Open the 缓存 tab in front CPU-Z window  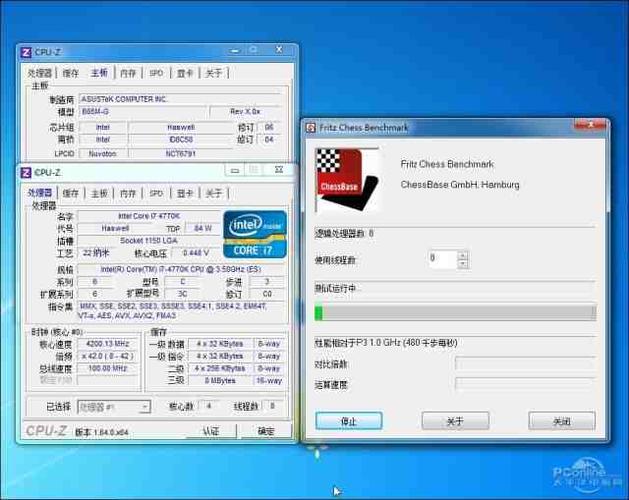click(71, 193)
